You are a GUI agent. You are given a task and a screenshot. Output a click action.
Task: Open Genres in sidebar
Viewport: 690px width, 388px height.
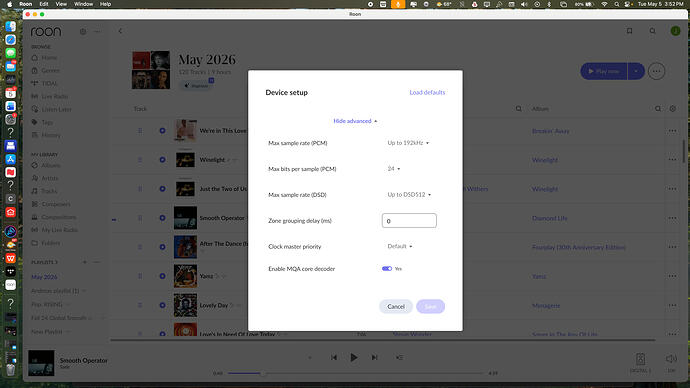(x=50, y=70)
